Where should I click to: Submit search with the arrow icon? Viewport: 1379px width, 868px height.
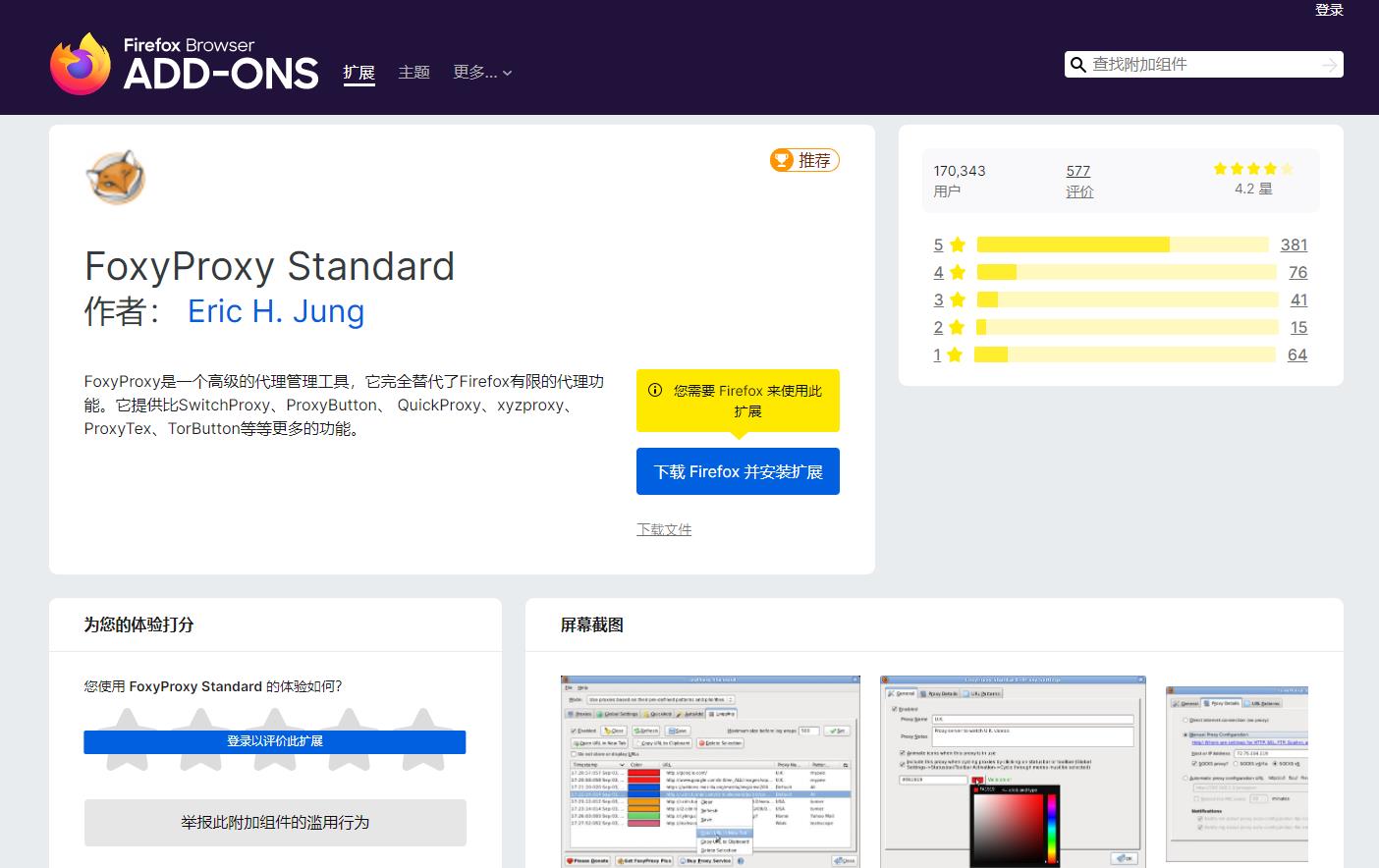click(x=1330, y=65)
